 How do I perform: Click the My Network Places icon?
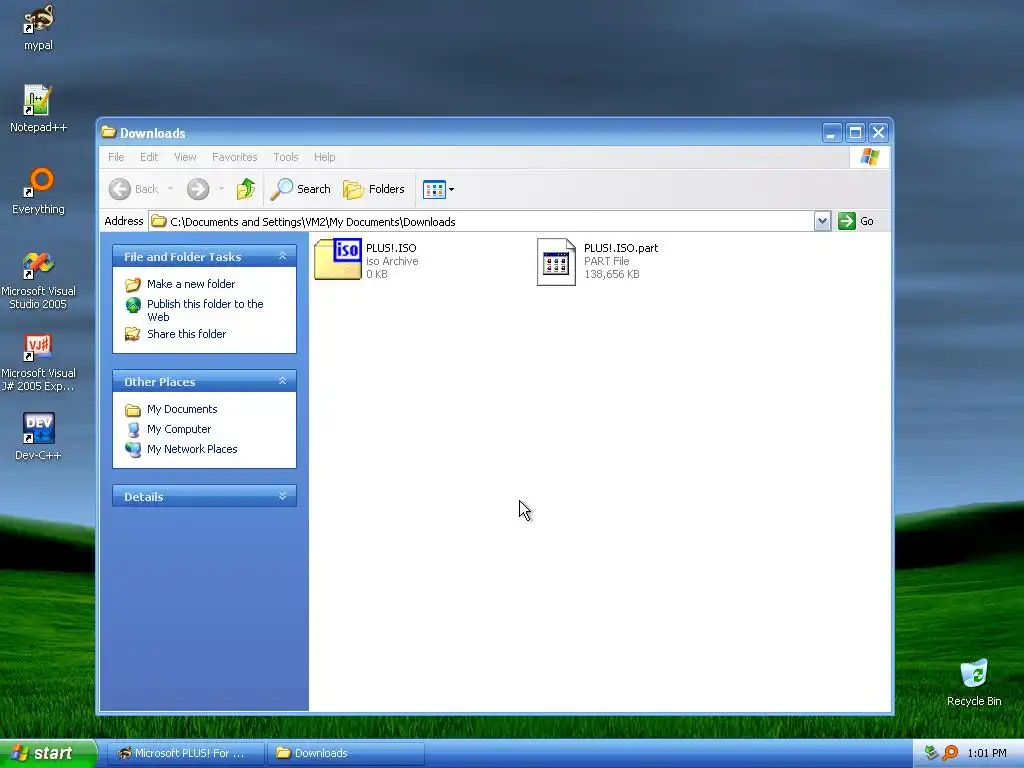tap(133, 449)
